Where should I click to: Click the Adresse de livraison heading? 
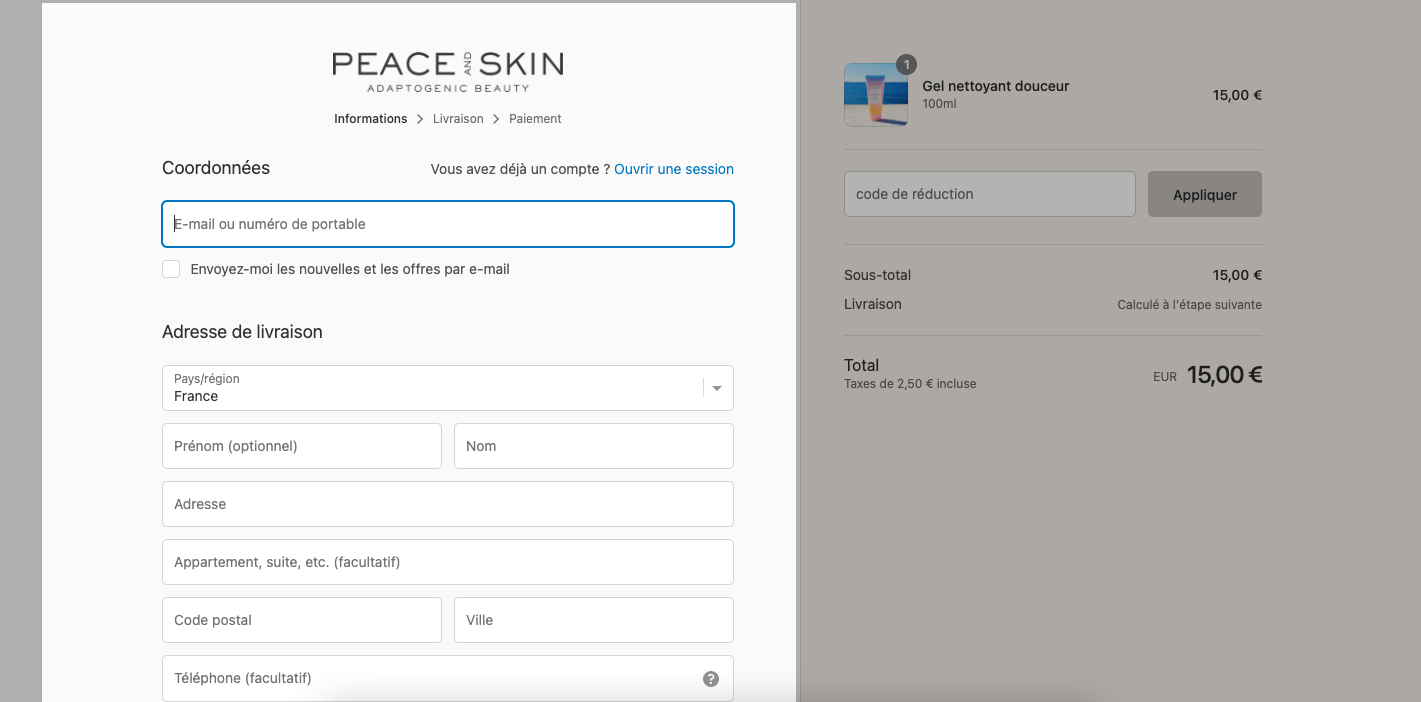point(242,332)
